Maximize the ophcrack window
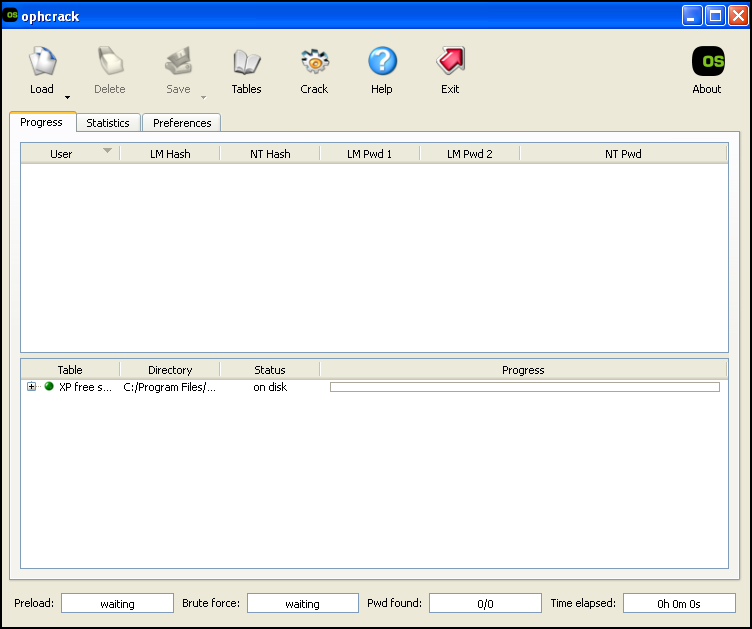 coord(715,16)
